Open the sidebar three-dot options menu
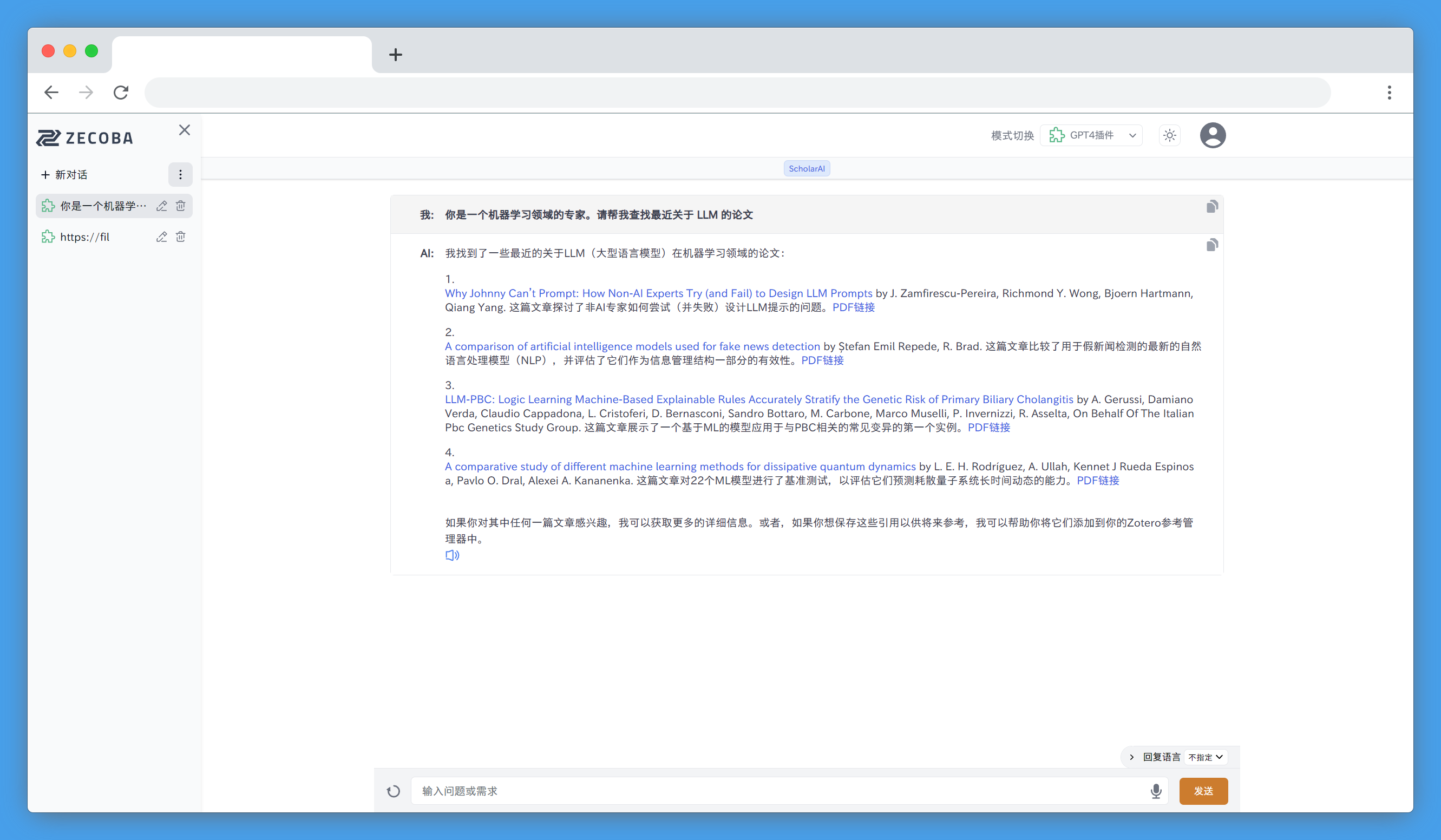Viewport: 1441px width, 840px height. [180, 174]
